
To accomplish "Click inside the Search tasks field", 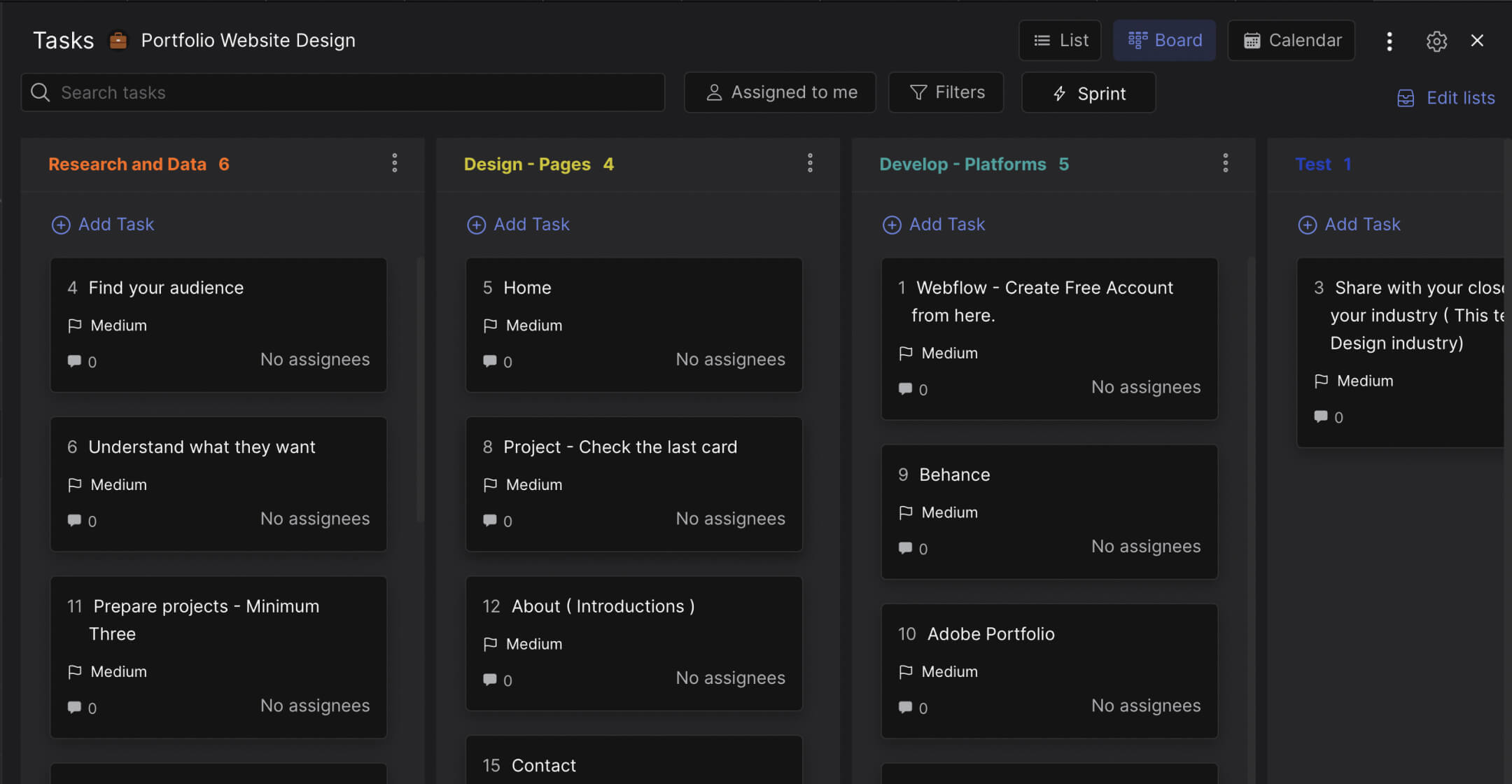I will pos(280,92).
